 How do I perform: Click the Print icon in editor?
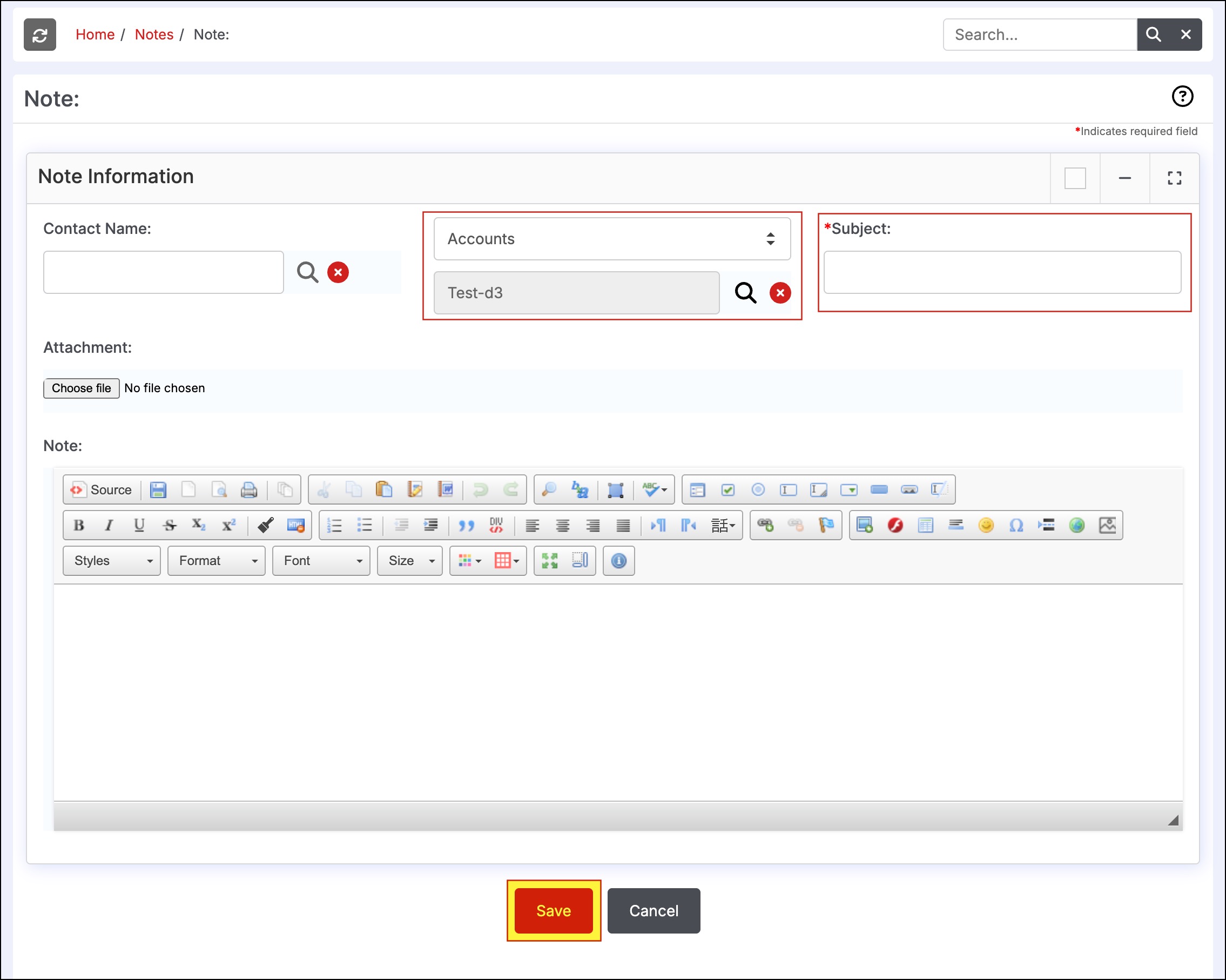249,489
